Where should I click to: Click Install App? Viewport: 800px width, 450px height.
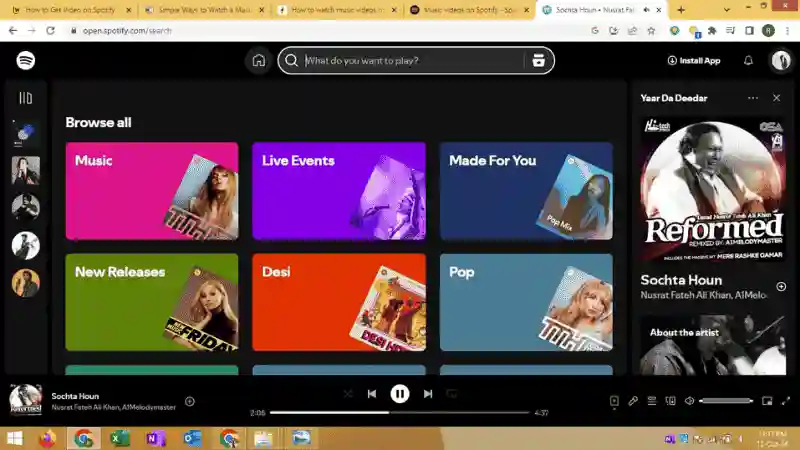click(x=694, y=60)
